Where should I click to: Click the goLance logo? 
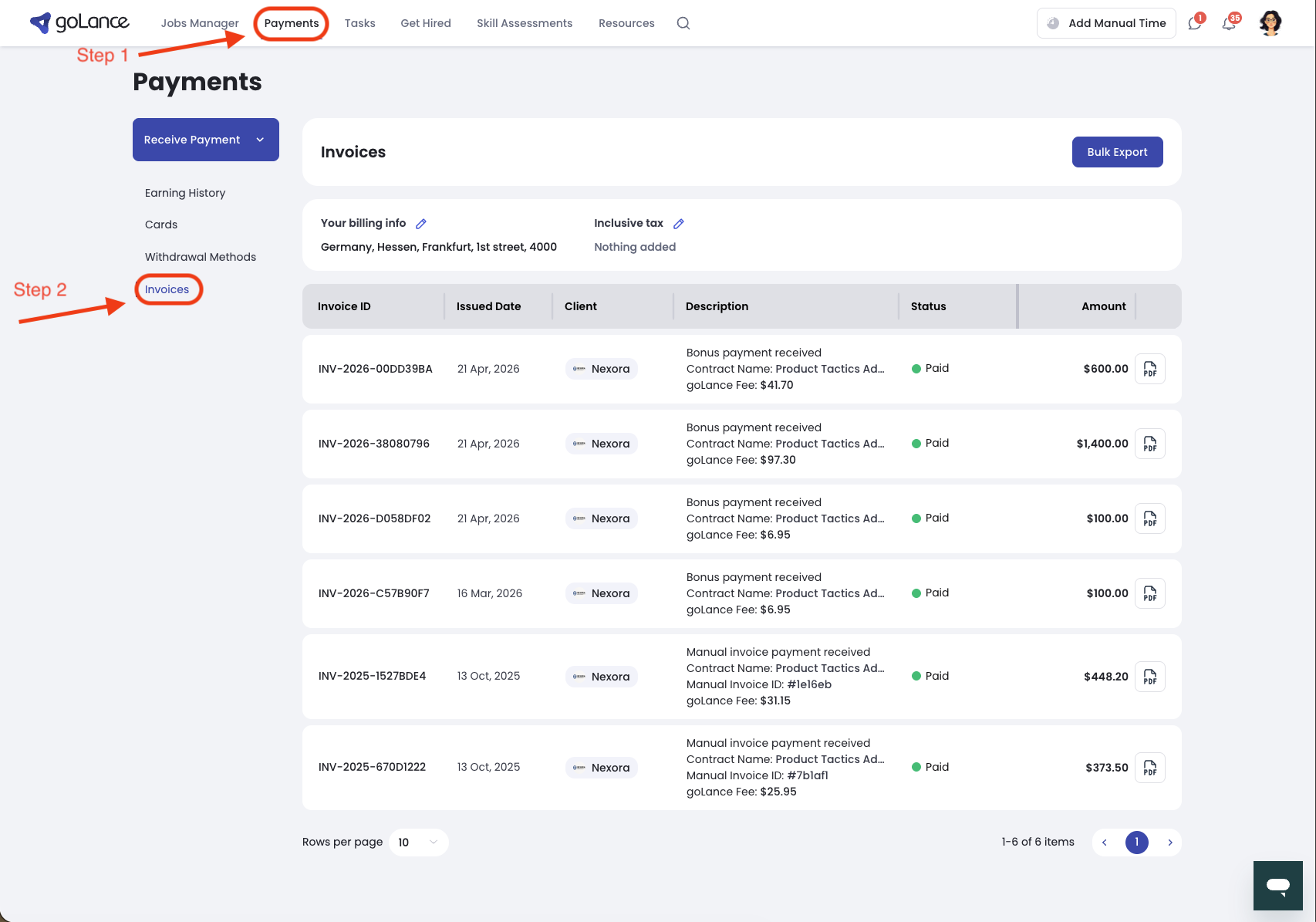click(x=79, y=22)
